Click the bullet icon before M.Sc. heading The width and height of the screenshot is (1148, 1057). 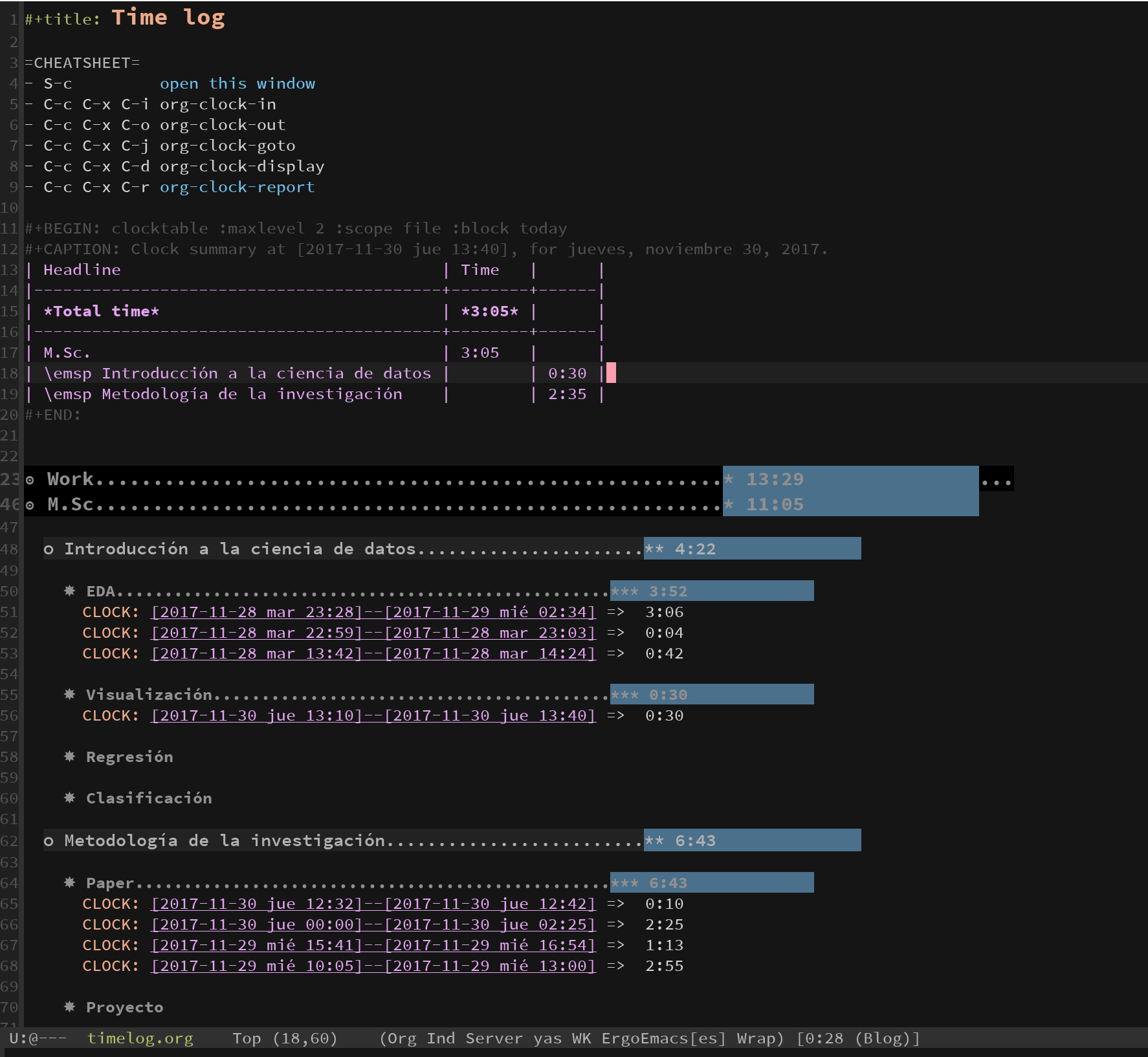coord(30,505)
